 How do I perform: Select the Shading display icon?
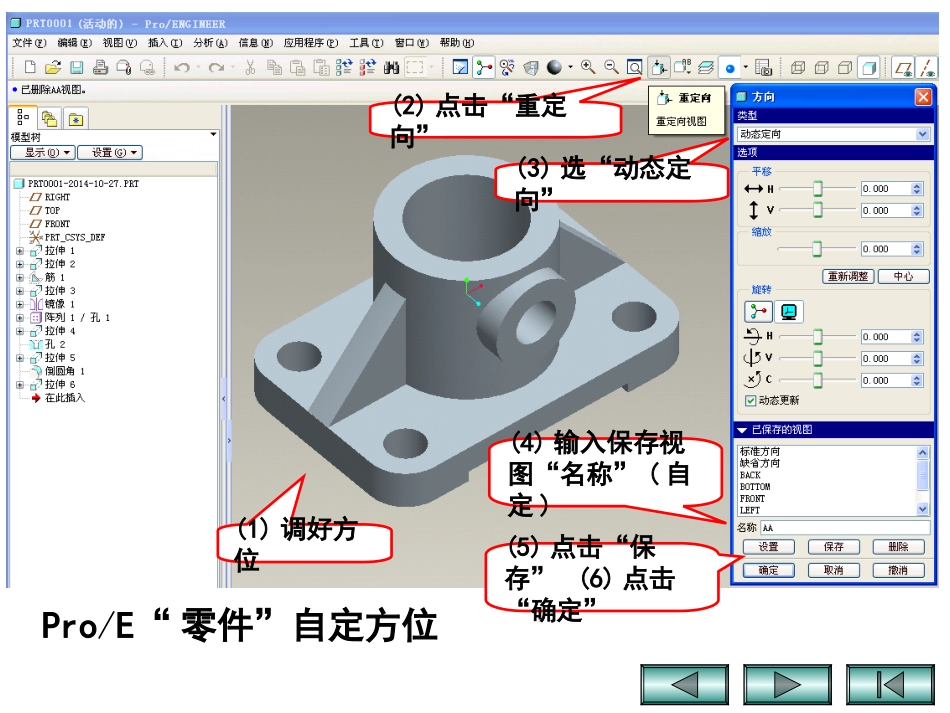tap(869, 67)
